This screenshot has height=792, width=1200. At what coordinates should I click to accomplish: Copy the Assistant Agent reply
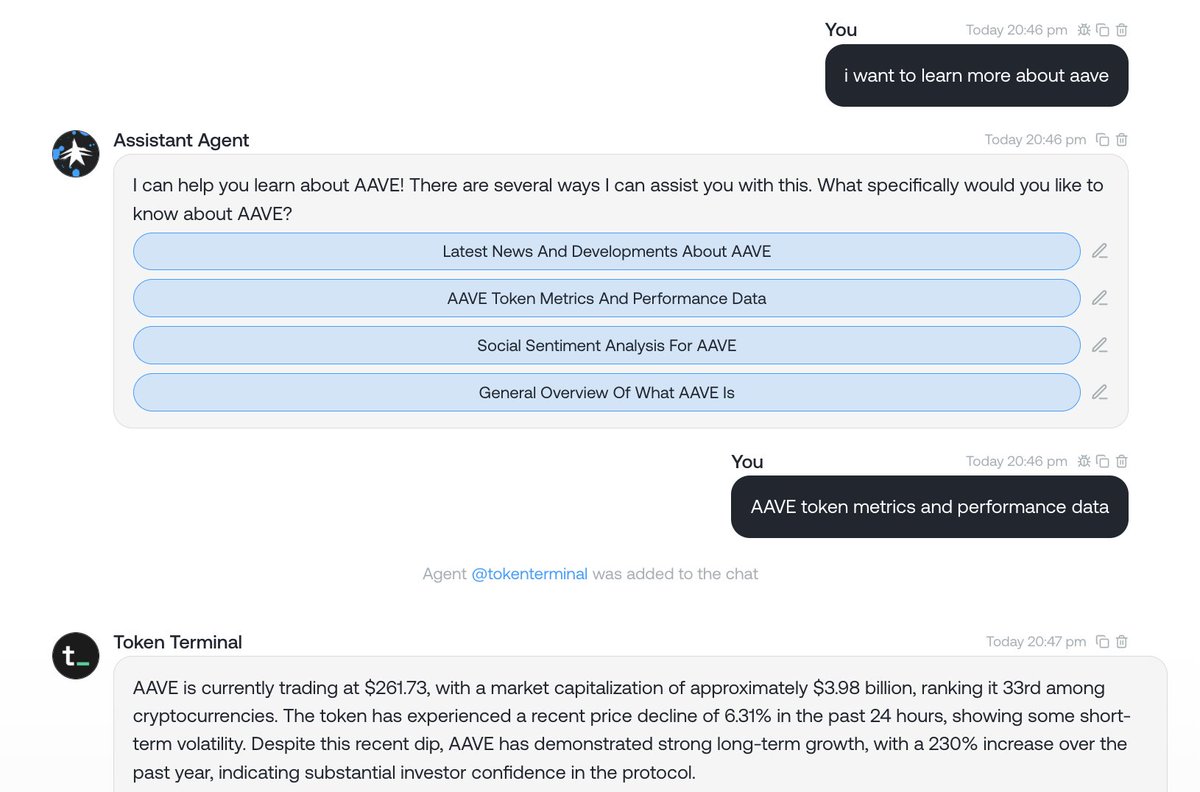click(1103, 140)
